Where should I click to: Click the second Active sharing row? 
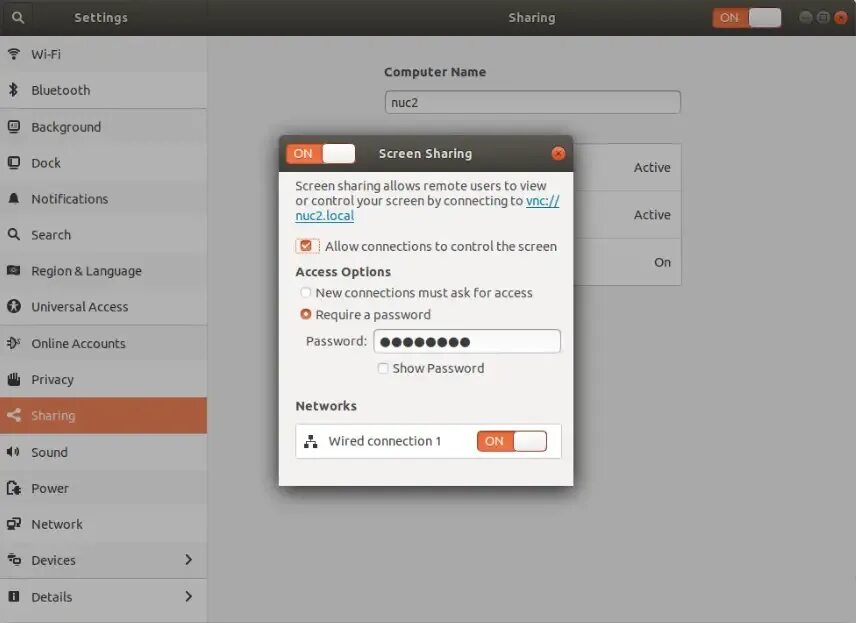click(x=627, y=215)
